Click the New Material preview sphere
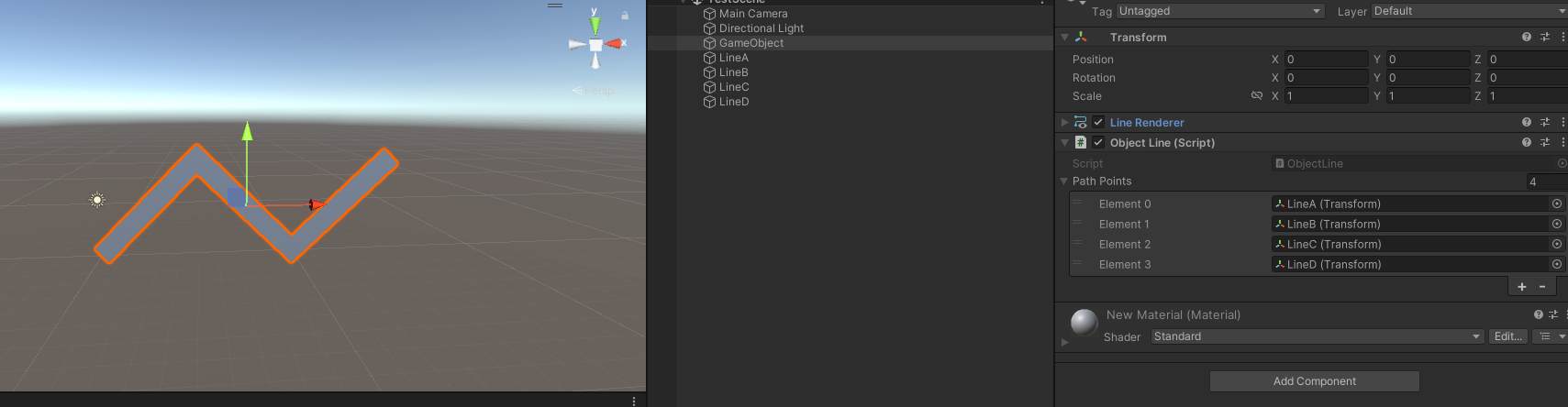1568x407 pixels. (x=1084, y=322)
